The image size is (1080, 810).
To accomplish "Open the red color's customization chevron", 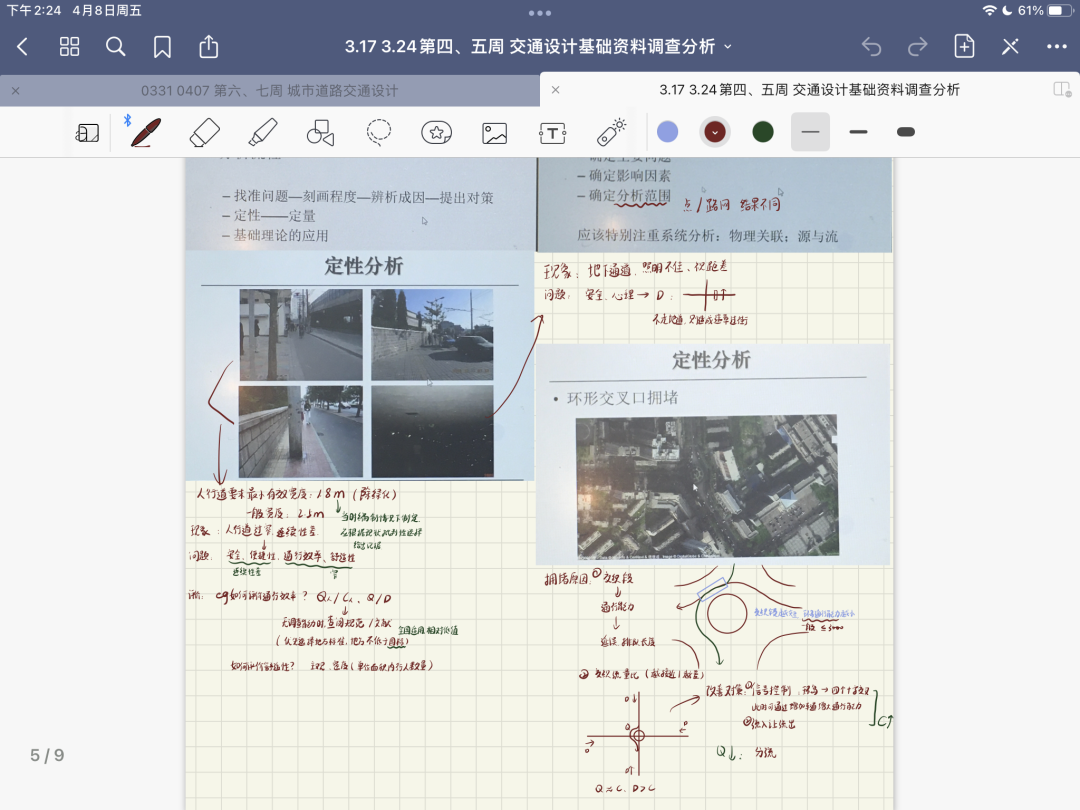I will [x=714, y=131].
